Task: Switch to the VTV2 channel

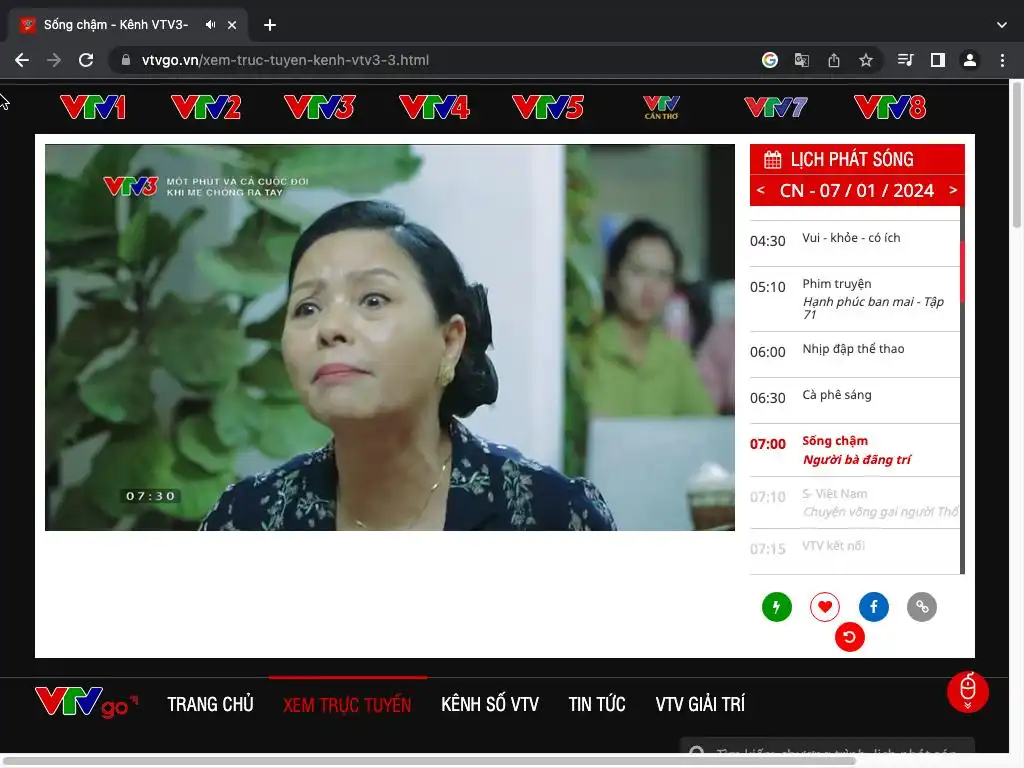Action: (x=206, y=108)
